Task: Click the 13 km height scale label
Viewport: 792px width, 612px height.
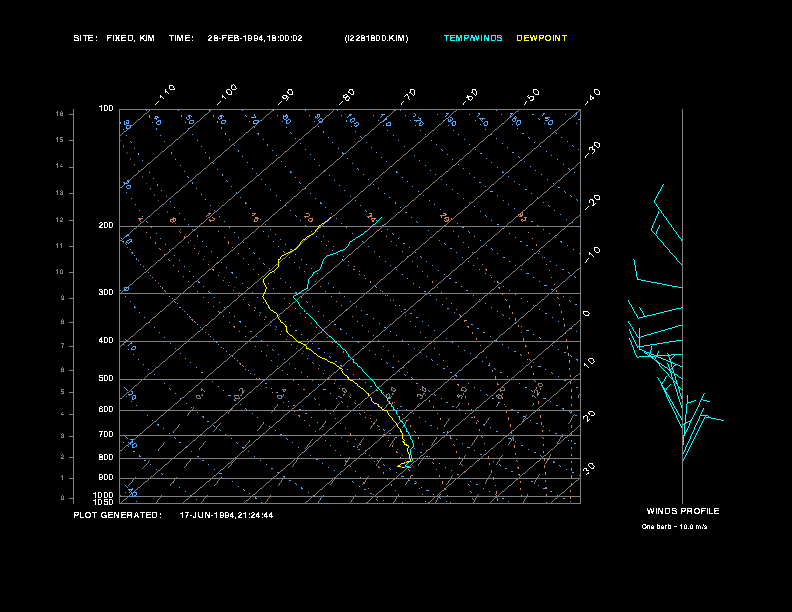Action: tap(60, 193)
